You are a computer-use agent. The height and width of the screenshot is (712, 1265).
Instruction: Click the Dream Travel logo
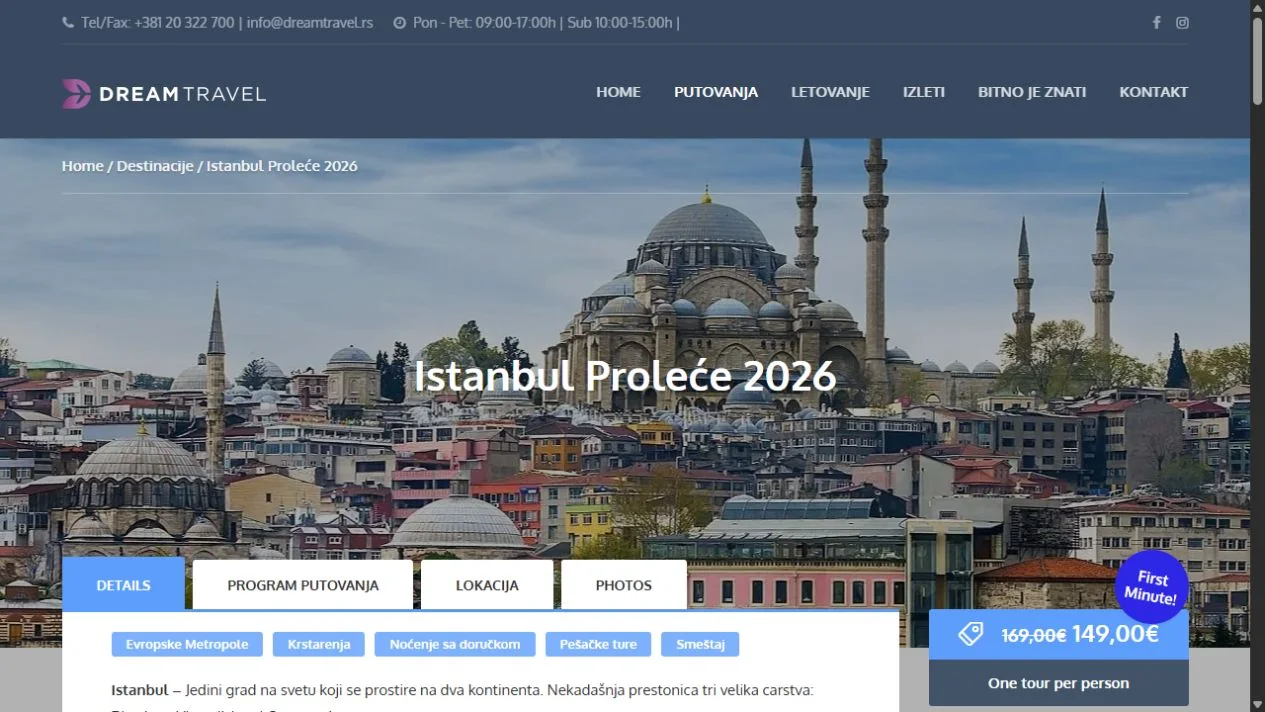point(164,93)
